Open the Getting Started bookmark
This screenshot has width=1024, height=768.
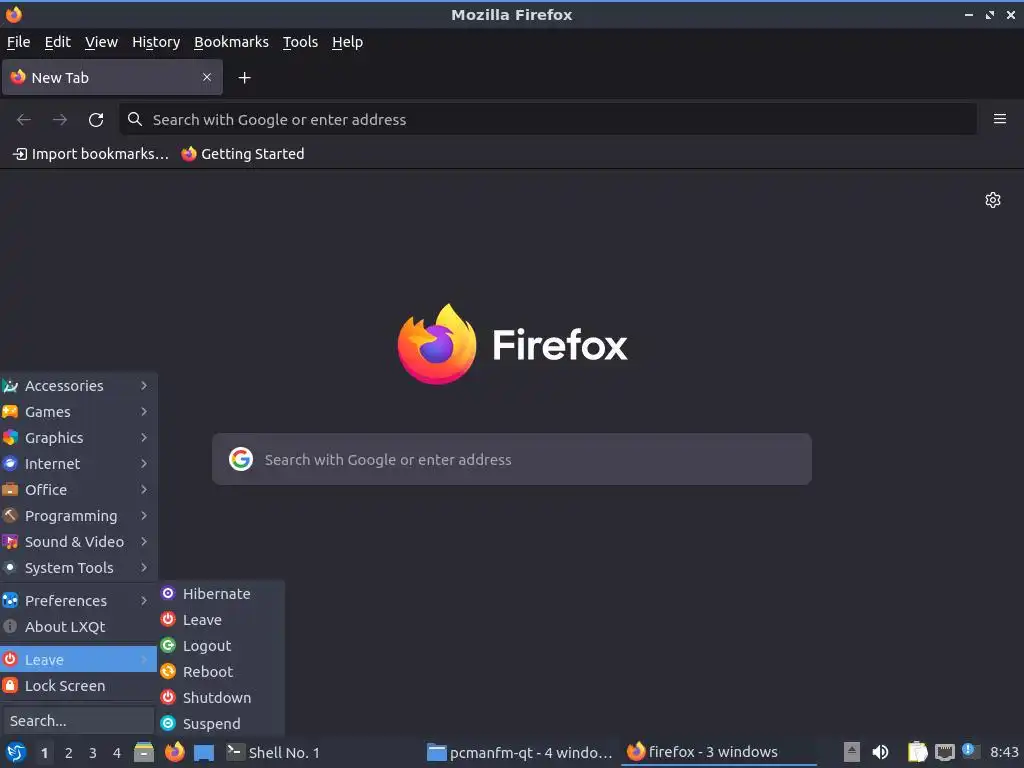(x=243, y=154)
